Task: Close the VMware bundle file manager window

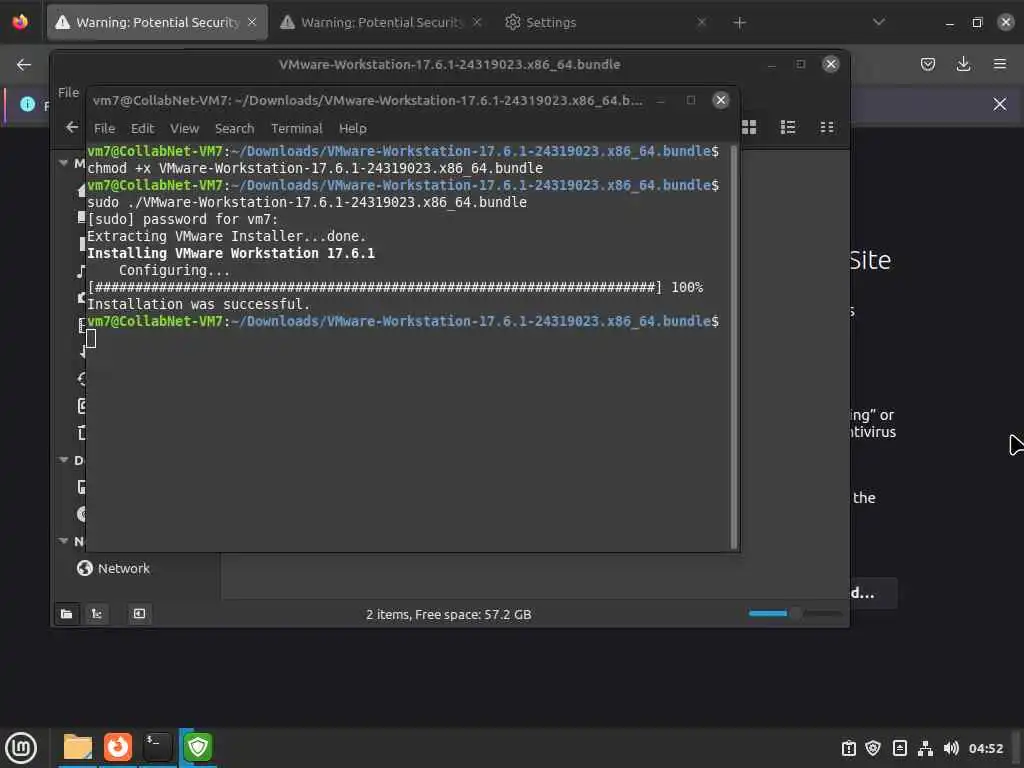Action: 830,64
